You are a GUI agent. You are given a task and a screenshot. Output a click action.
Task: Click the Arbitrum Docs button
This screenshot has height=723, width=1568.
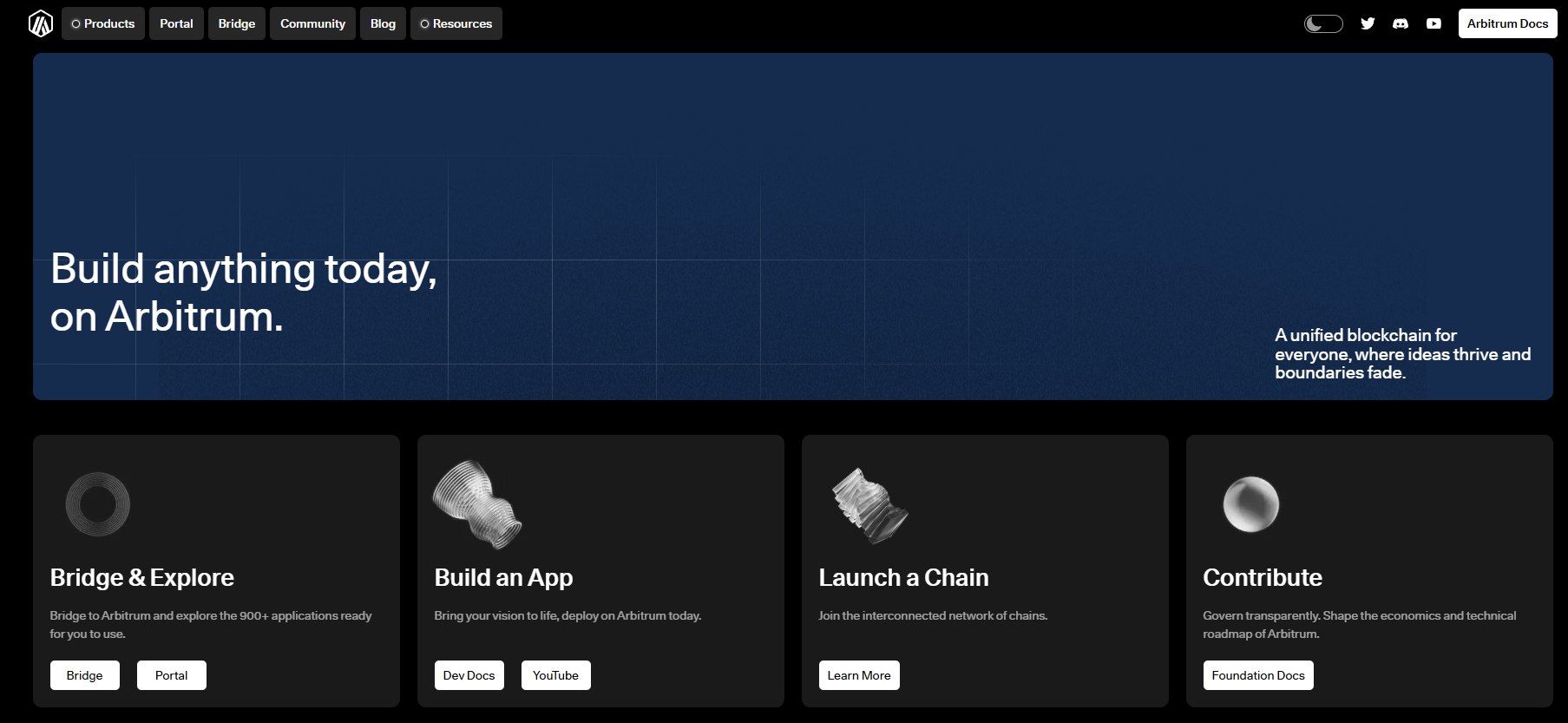(1507, 23)
